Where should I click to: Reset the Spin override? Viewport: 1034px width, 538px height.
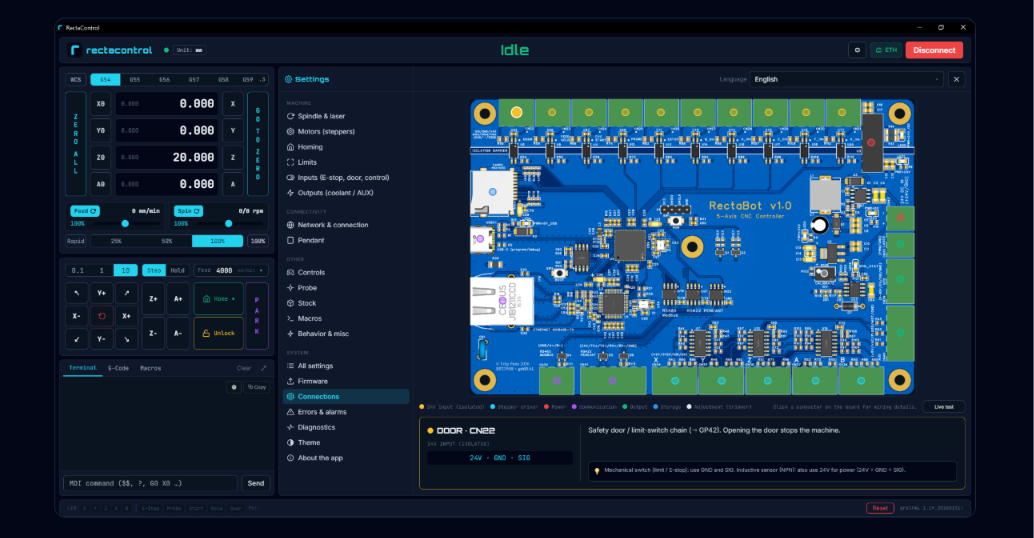click(188, 211)
